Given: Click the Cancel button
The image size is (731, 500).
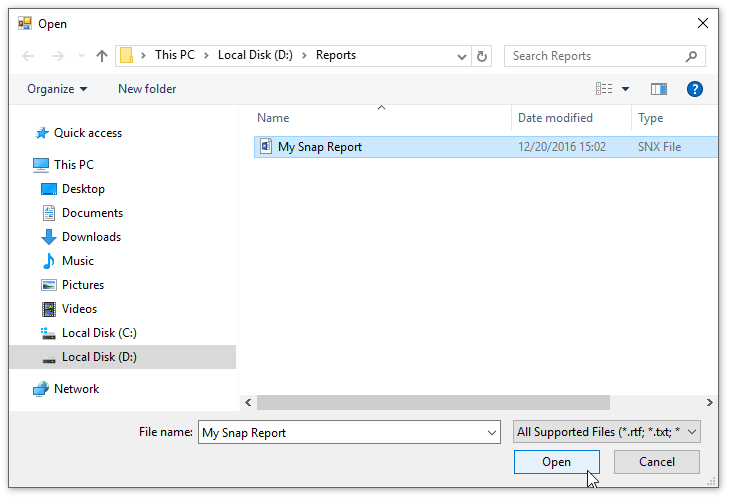Looking at the screenshot, I should [656, 462].
